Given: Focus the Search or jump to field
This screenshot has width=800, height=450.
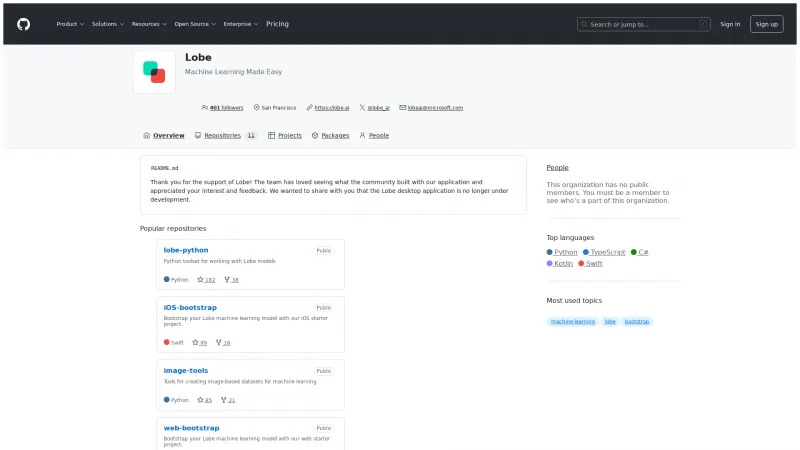Looking at the screenshot, I should [643, 24].
